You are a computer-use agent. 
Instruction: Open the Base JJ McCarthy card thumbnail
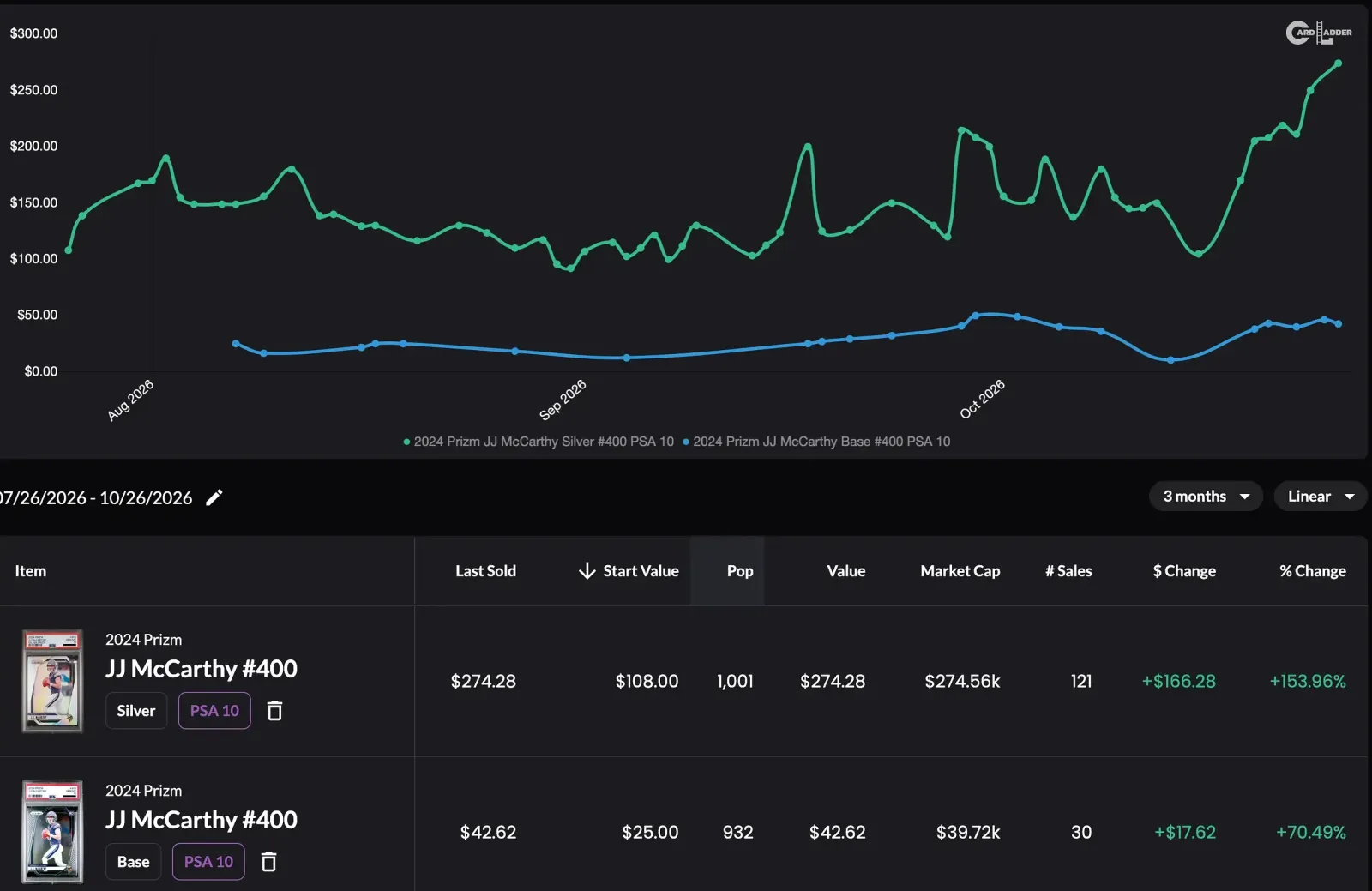click(x=52, y=832)
